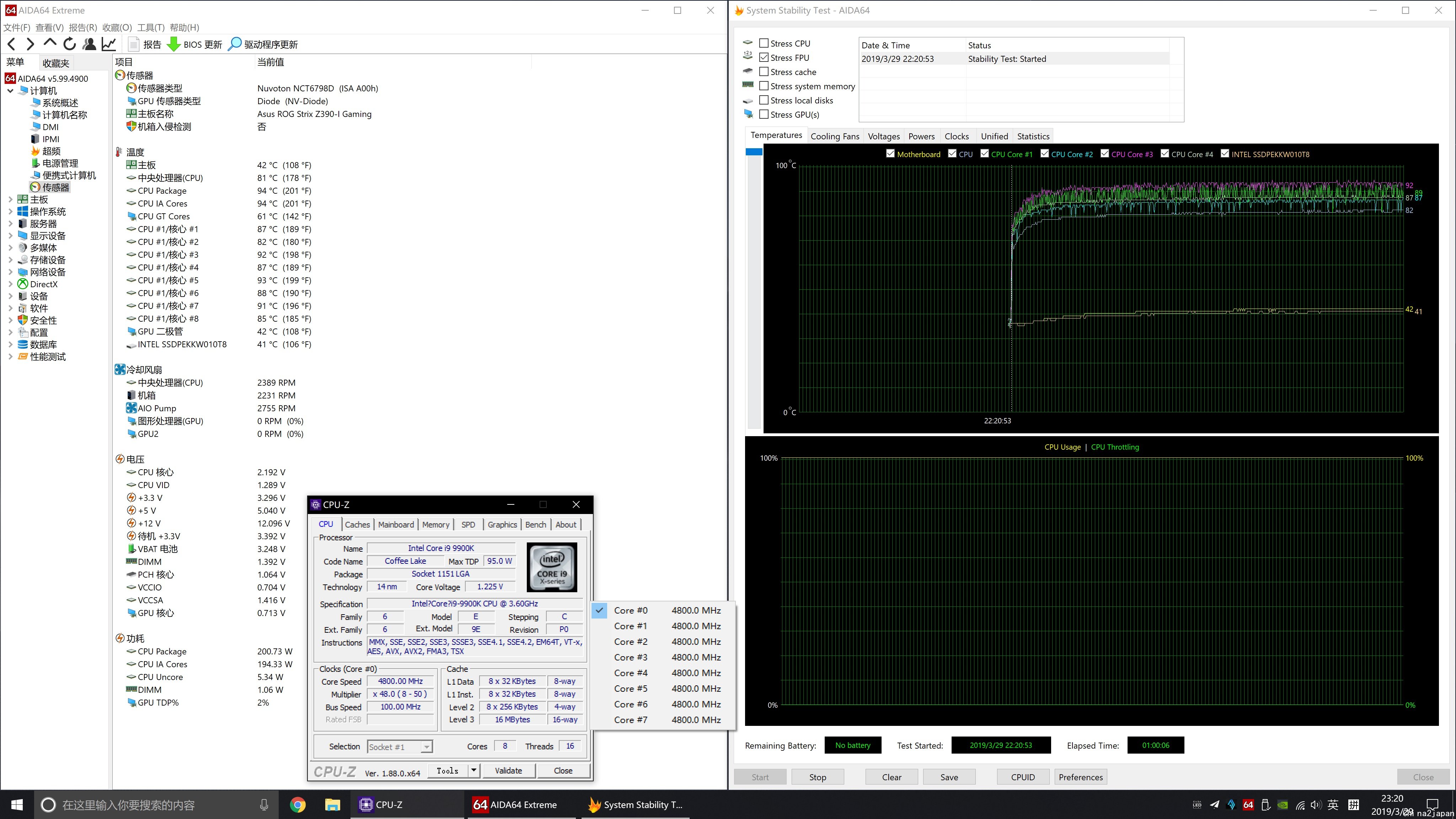Click Intel Core i9 logo in CPU-Z
This screenshot has width=1456, height=819.
click(552, 567)
